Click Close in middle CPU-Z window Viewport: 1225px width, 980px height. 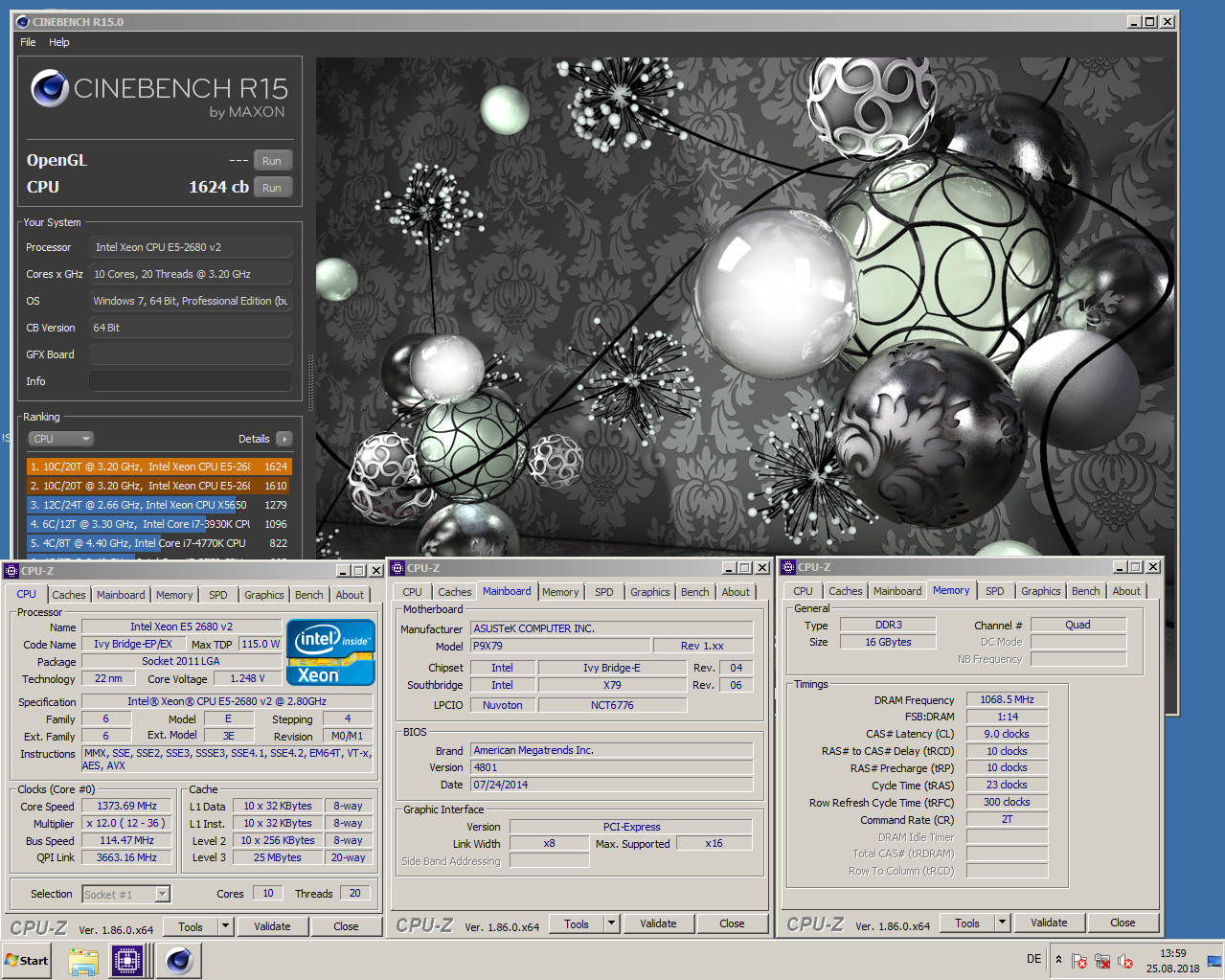pos(732,923)
